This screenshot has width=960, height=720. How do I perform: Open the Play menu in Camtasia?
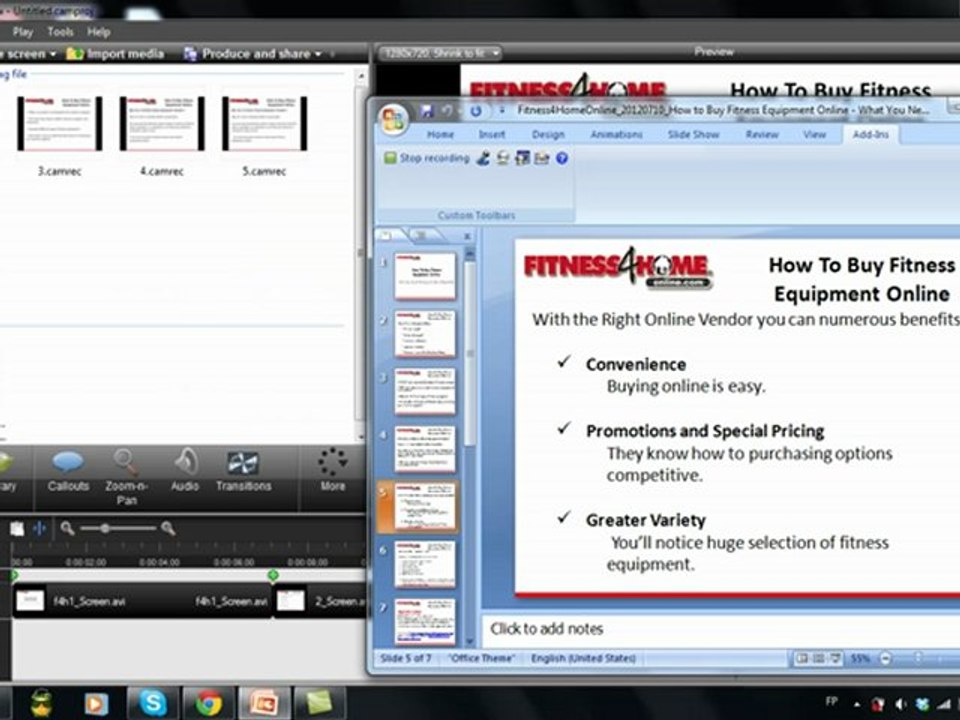point(23,32)
